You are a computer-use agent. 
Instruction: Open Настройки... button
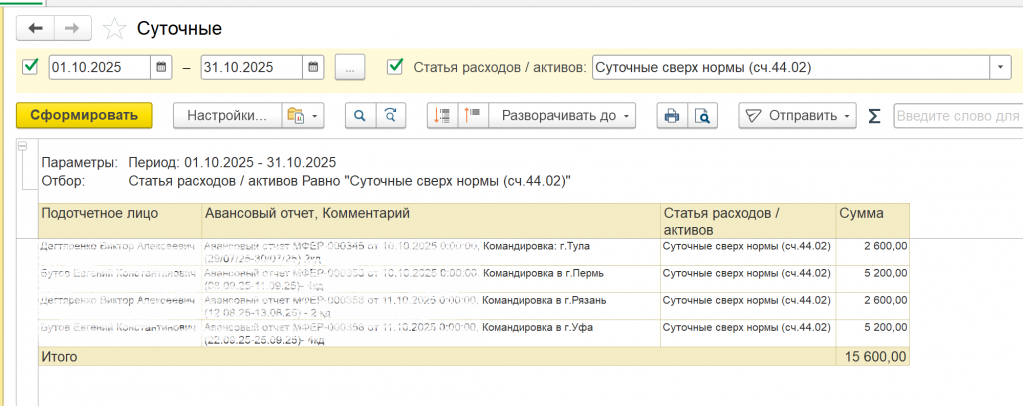228,115
